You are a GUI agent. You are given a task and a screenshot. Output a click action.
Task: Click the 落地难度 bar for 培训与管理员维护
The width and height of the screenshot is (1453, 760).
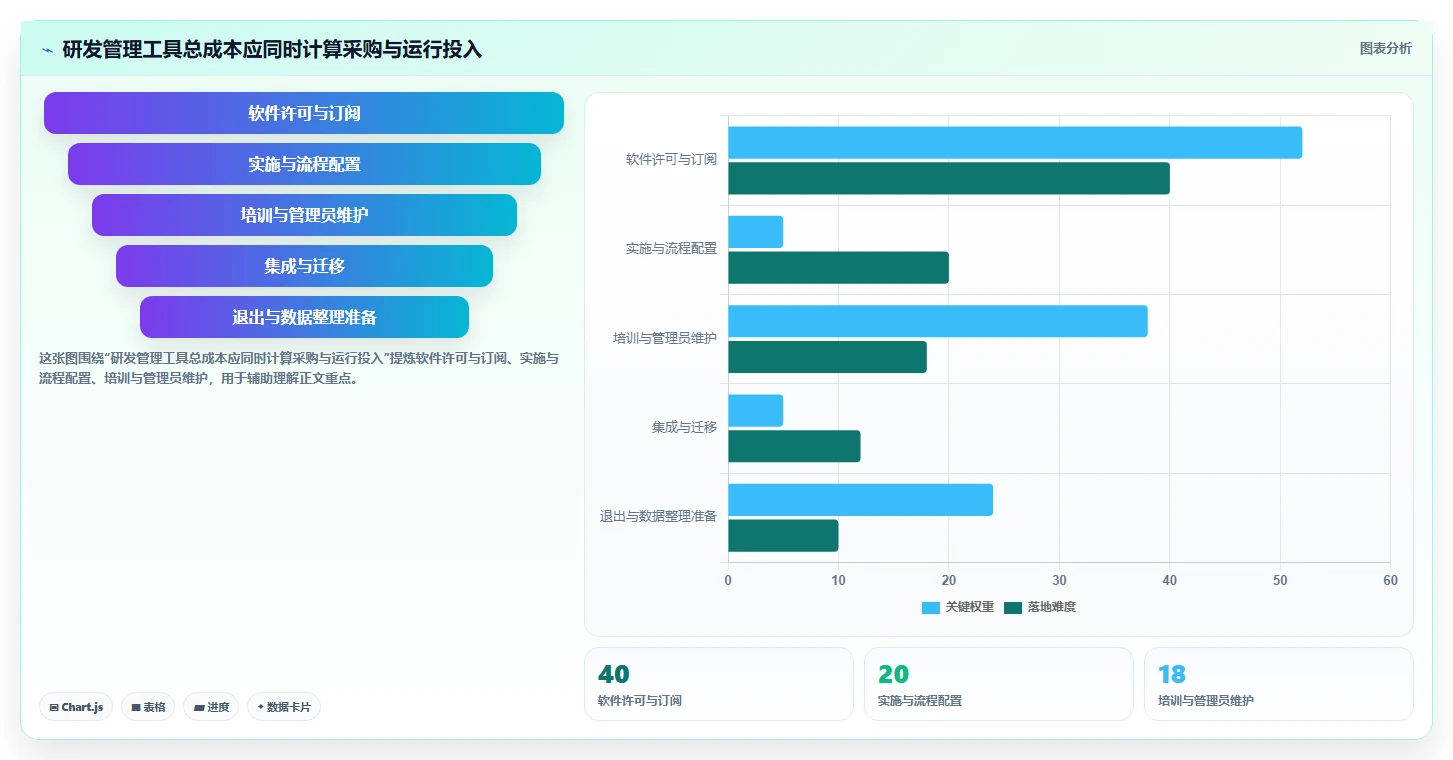(x=827, y=357)
